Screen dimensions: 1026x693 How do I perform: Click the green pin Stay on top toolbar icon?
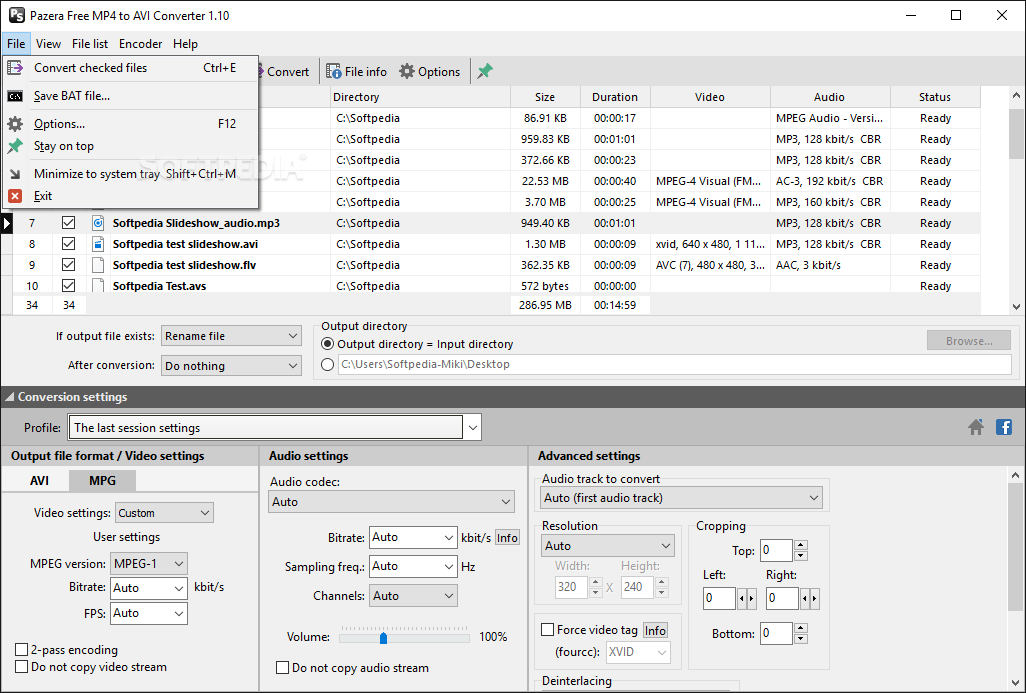(485, 71)
